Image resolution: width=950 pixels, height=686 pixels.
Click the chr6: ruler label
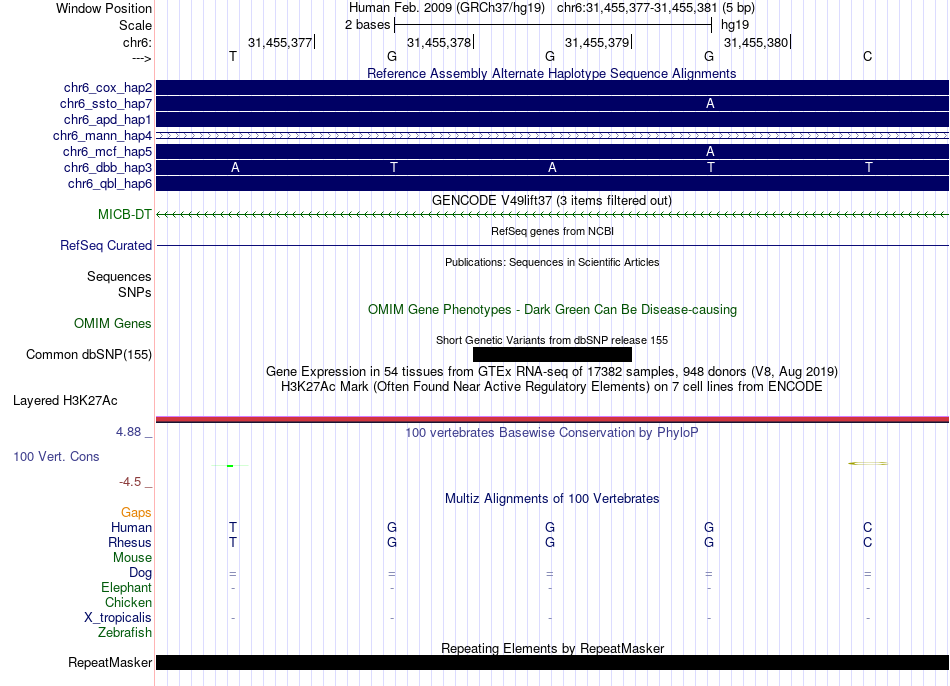(x=137, y=42)
